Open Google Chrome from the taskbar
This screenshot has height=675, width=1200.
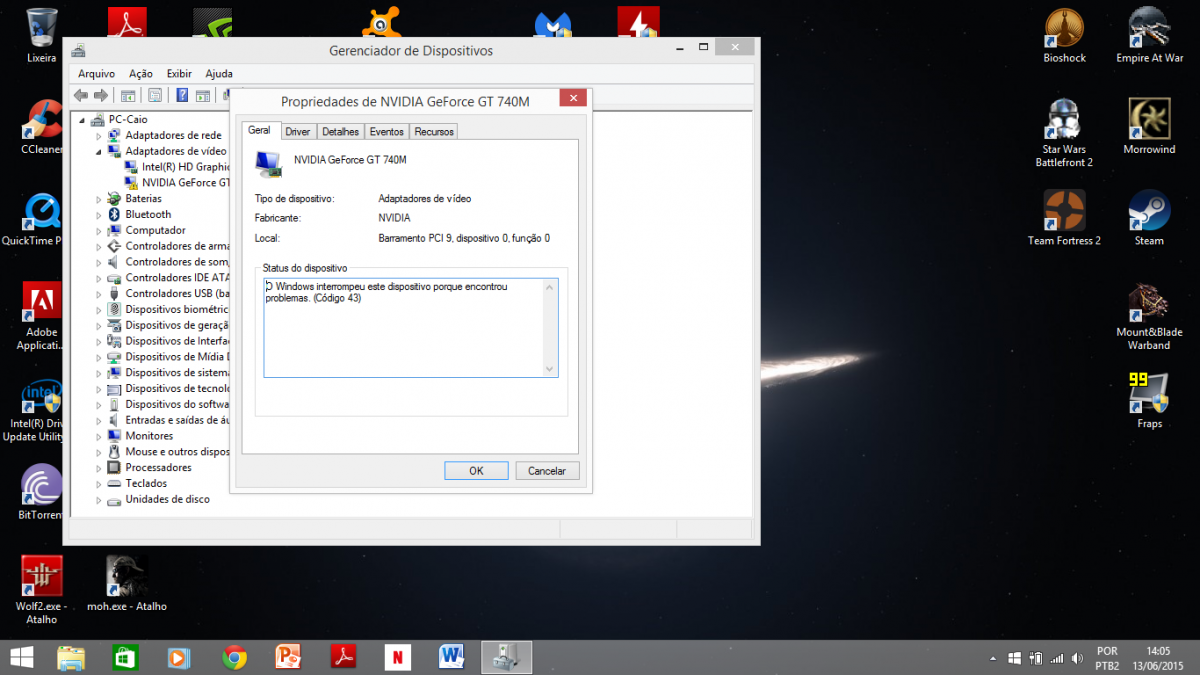235,657
